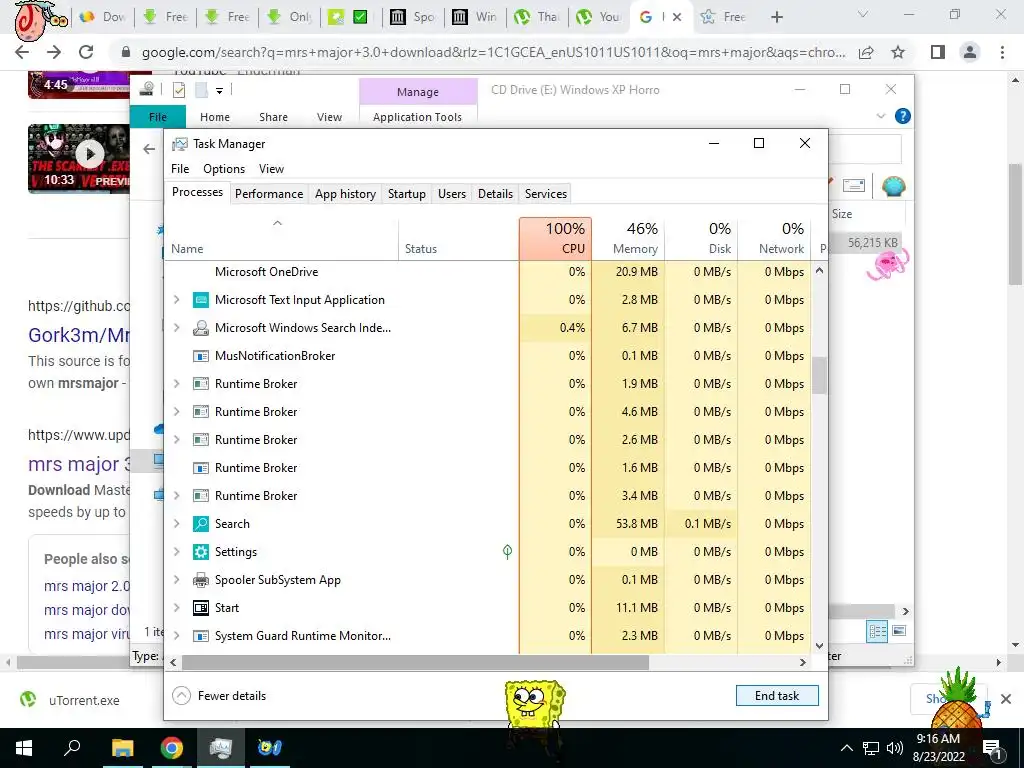Open Task Manager Options menu

(224, 169)
